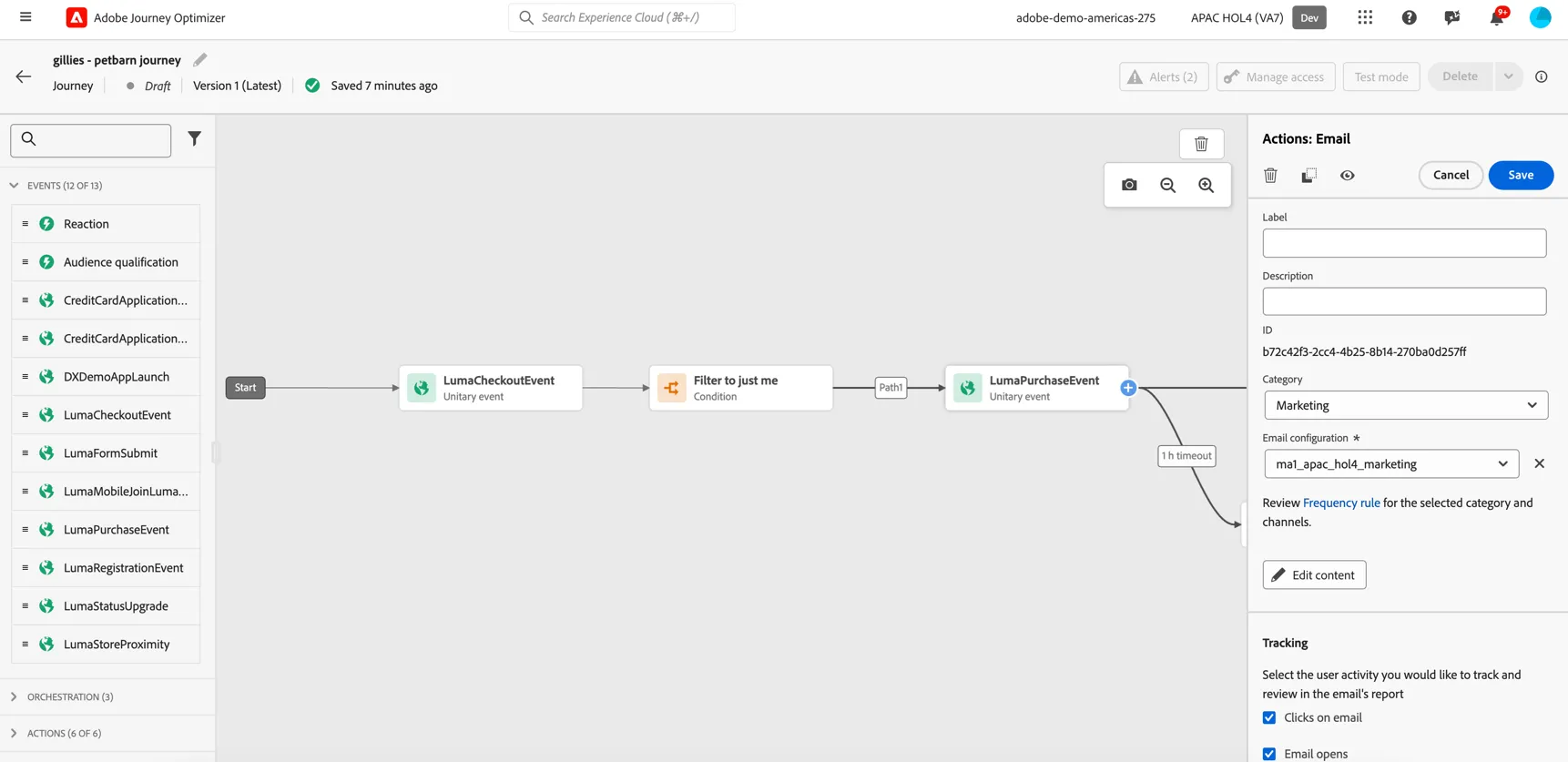Zoom out of the canvas
The width and height of the screenshot is (1568, 762).
1167,185
